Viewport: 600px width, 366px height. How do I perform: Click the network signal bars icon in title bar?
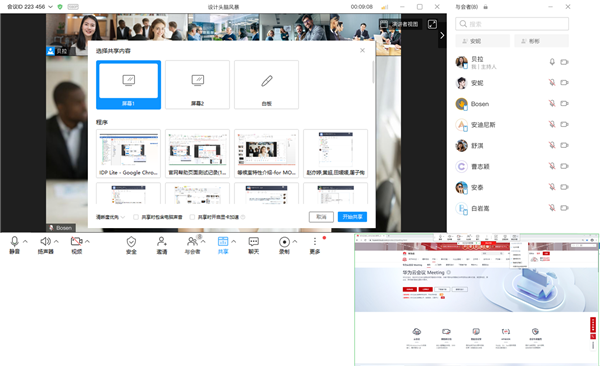[x=385, y=7]
